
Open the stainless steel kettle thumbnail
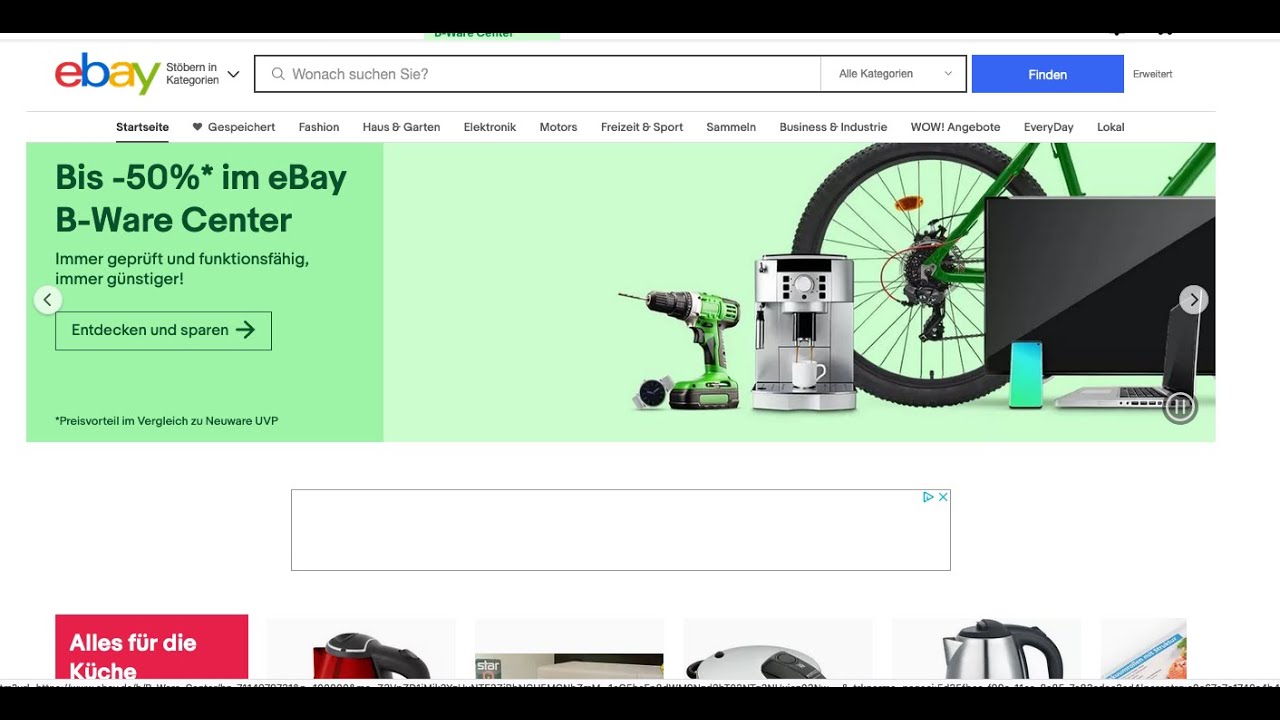(986, 650)
